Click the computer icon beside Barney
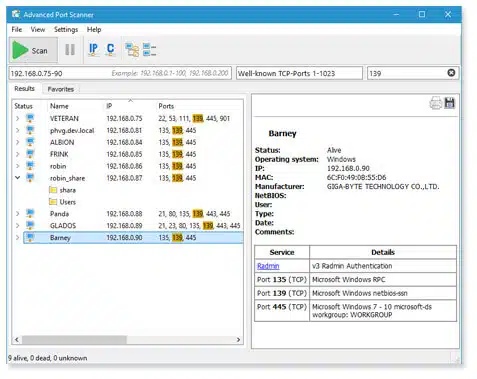Screen dimensions: 477x379 (x=30, y=237)
